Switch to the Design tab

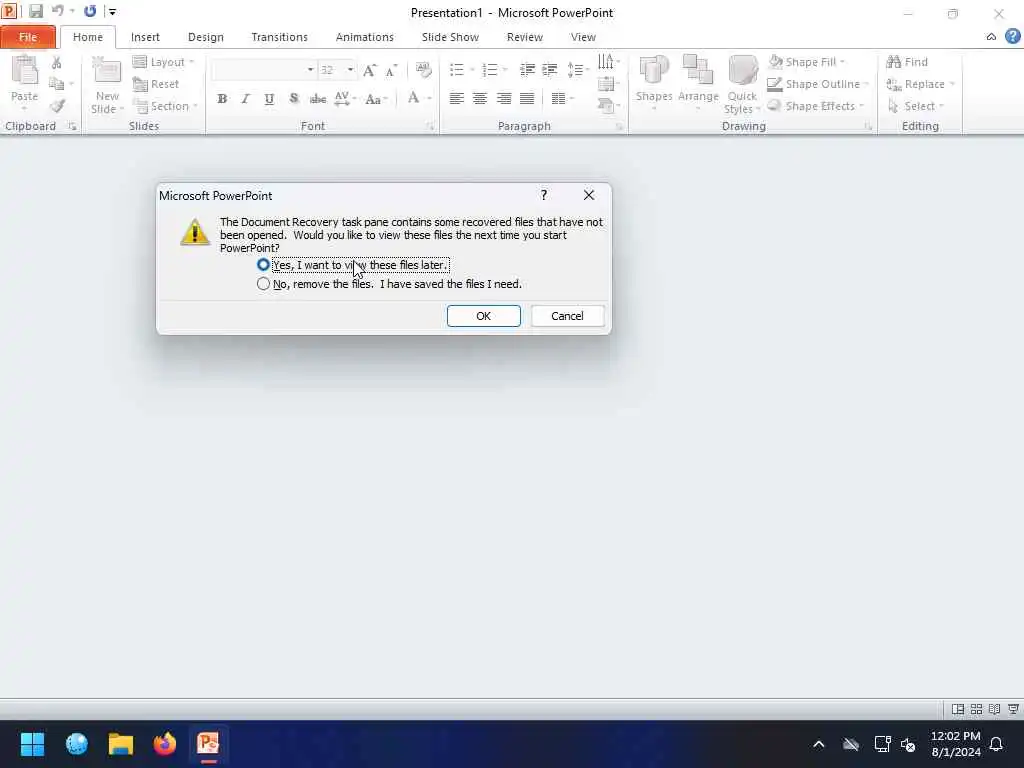pyautogui.click(x=206, y=37)
